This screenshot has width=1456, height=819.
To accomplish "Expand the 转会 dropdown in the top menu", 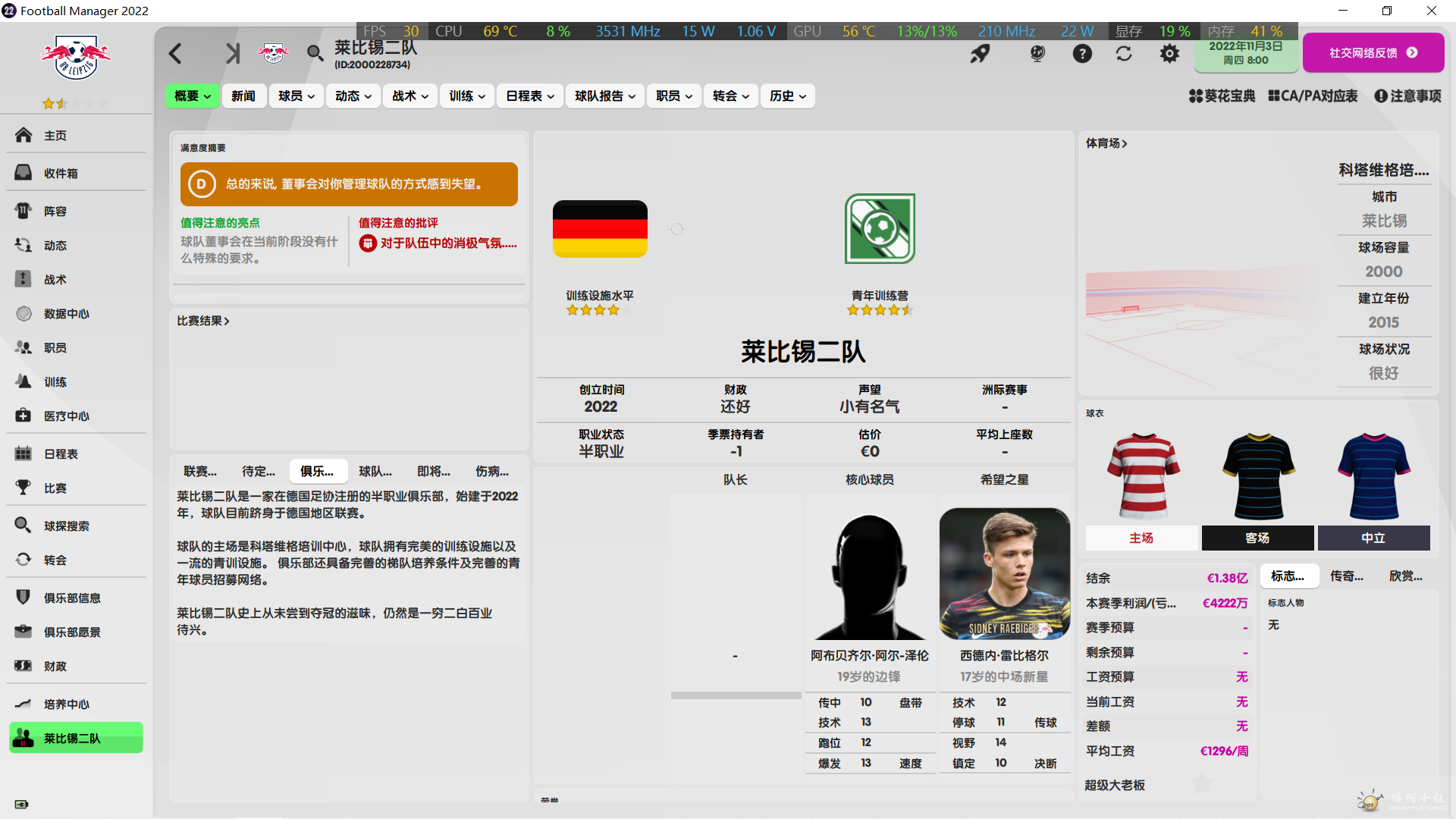I will pyautogui.click(x=731, y=96).
